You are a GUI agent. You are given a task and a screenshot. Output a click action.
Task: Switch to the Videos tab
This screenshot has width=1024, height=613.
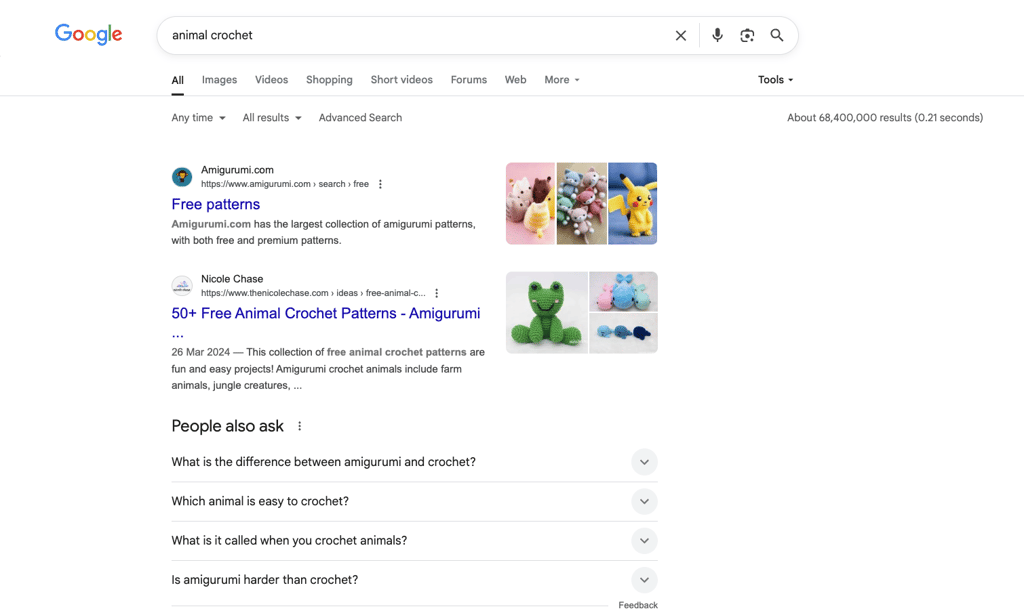pyautogui.click(x=271, y=80)
